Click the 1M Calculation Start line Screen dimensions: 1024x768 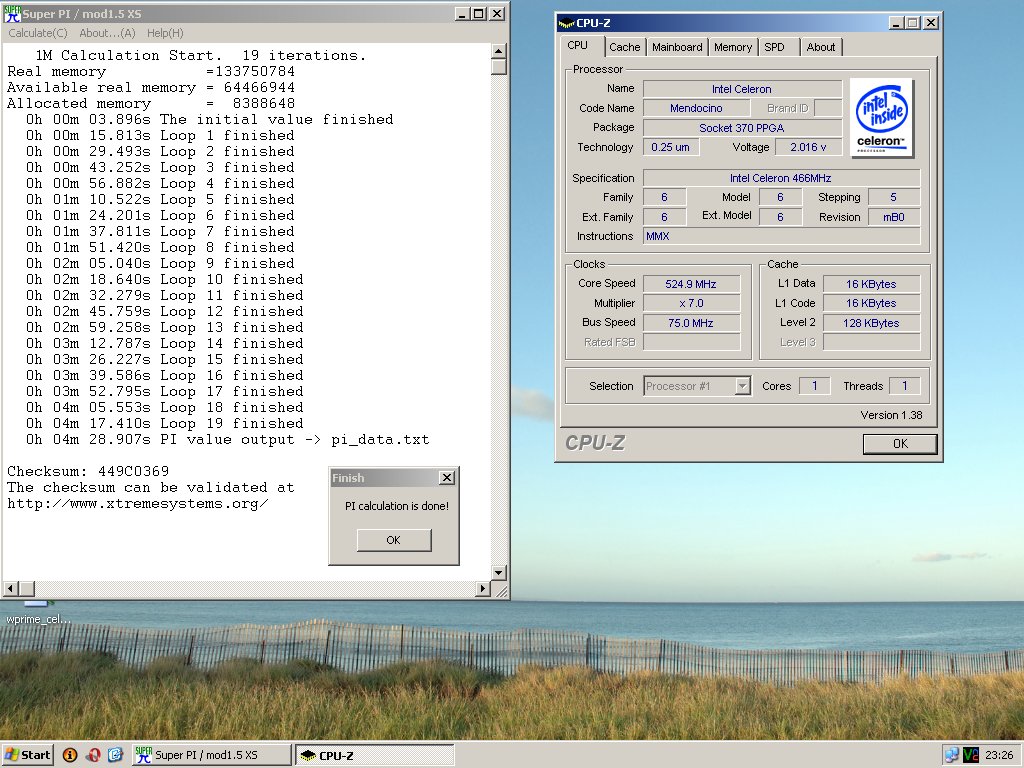click(200, 56)
